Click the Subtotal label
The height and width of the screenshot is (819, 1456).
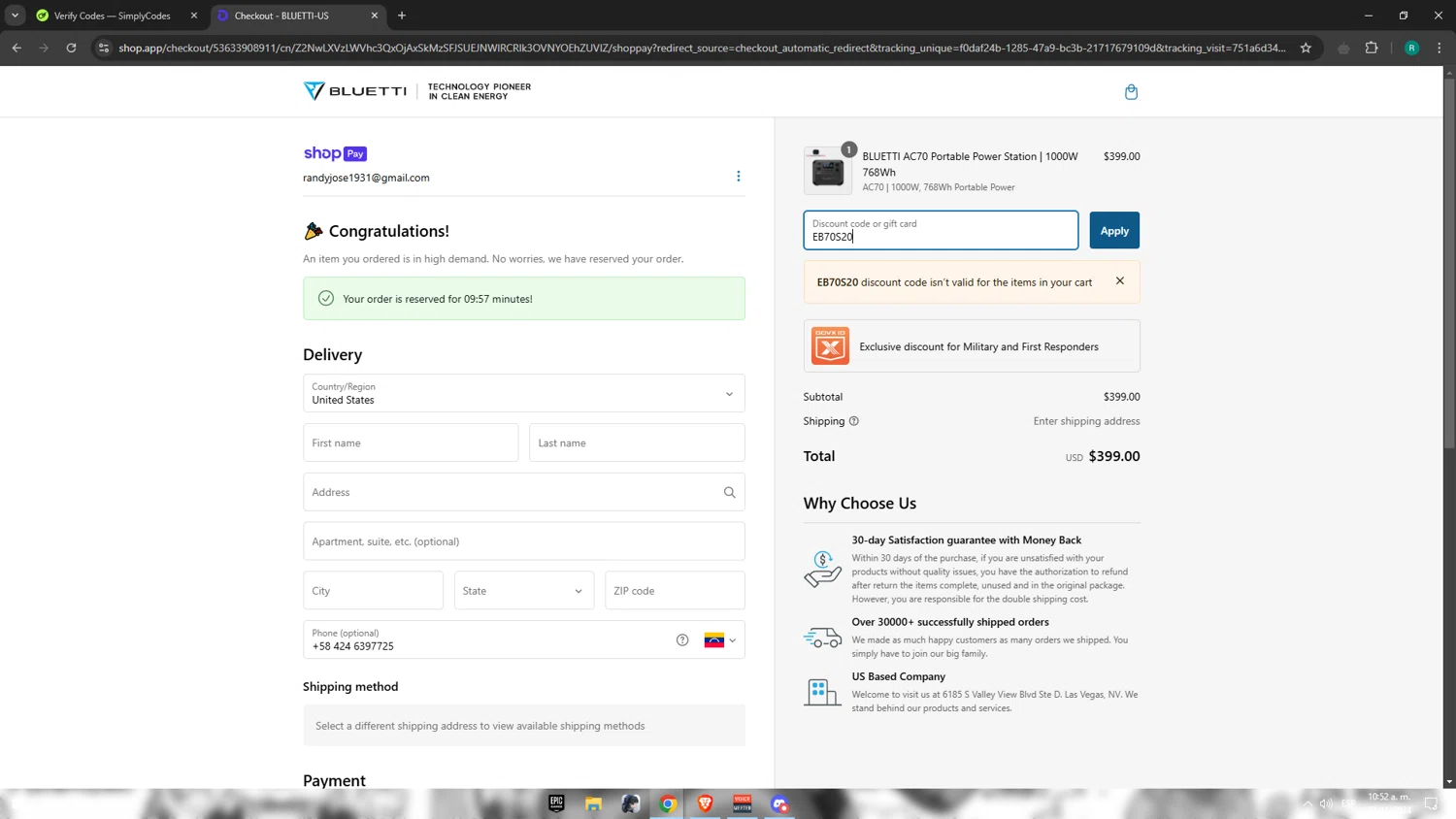point(823,397)
